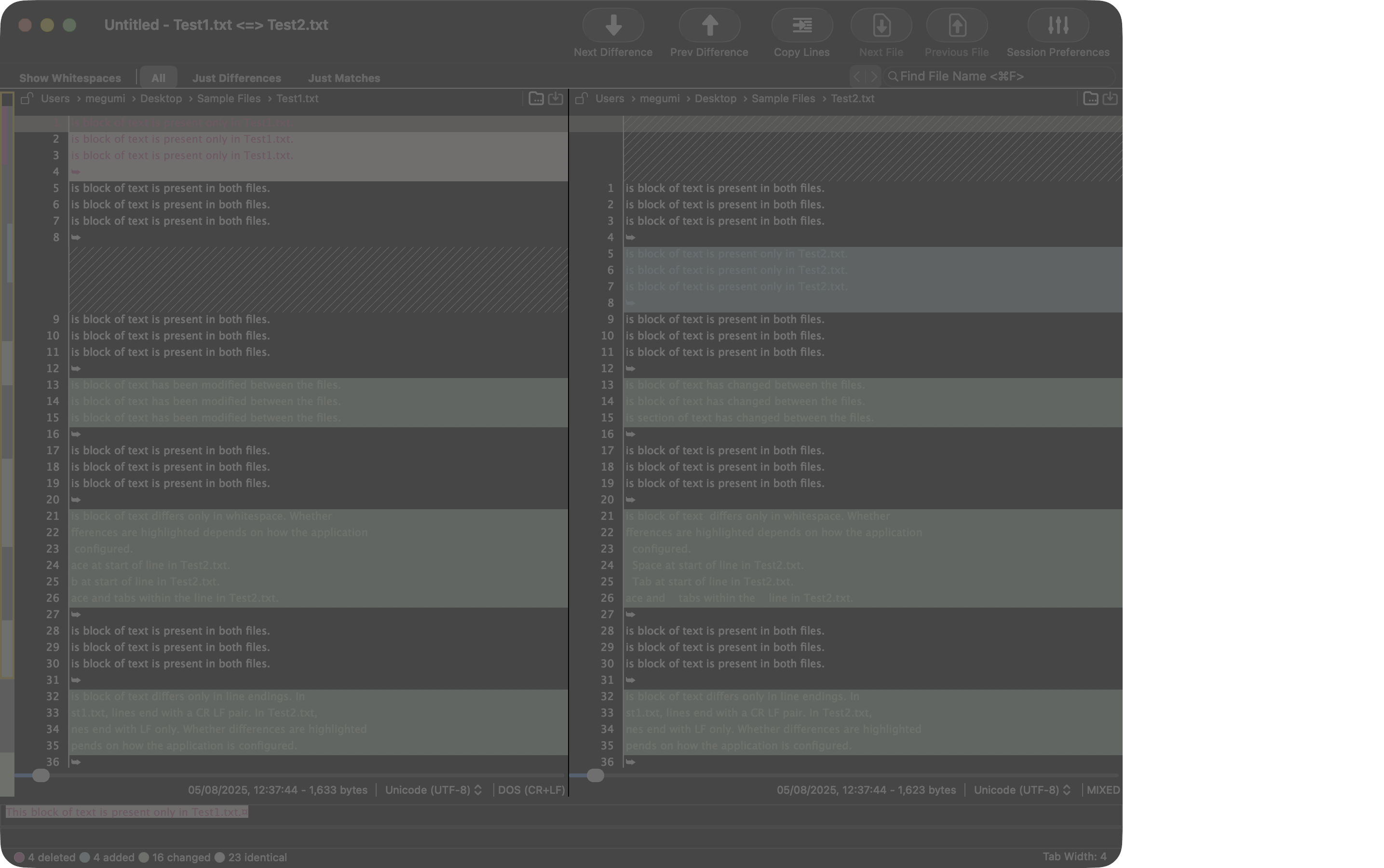Viewport: 1384px width, 868px height.
Task: Open the Previous File
Action: point(956,25)
